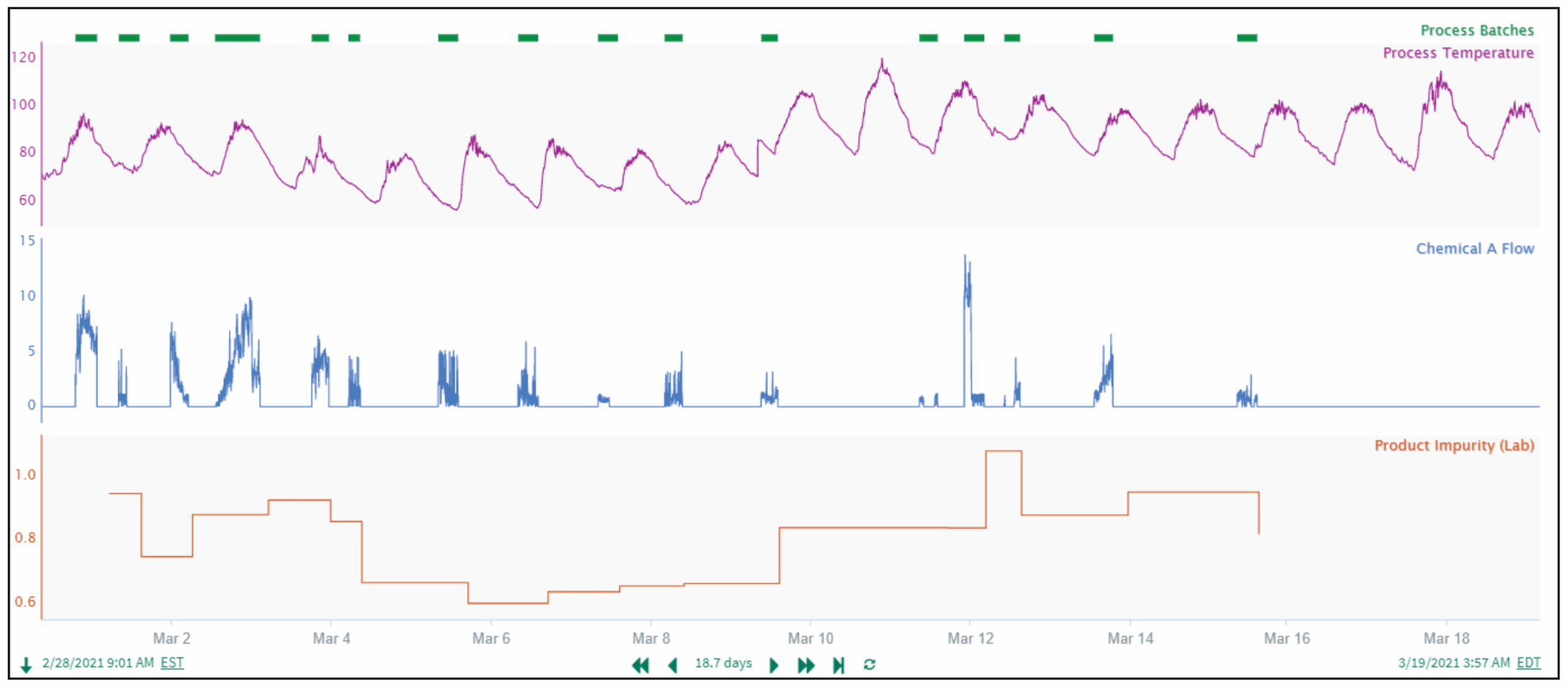The image size is (1568, 690).
Task: Select the Product Impurity (Lab) label
Action: 1454,445
